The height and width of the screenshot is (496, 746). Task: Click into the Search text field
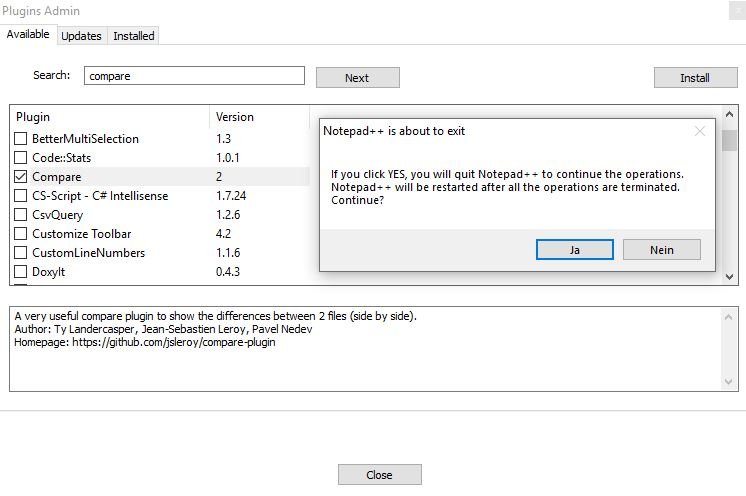coord(194,76)
